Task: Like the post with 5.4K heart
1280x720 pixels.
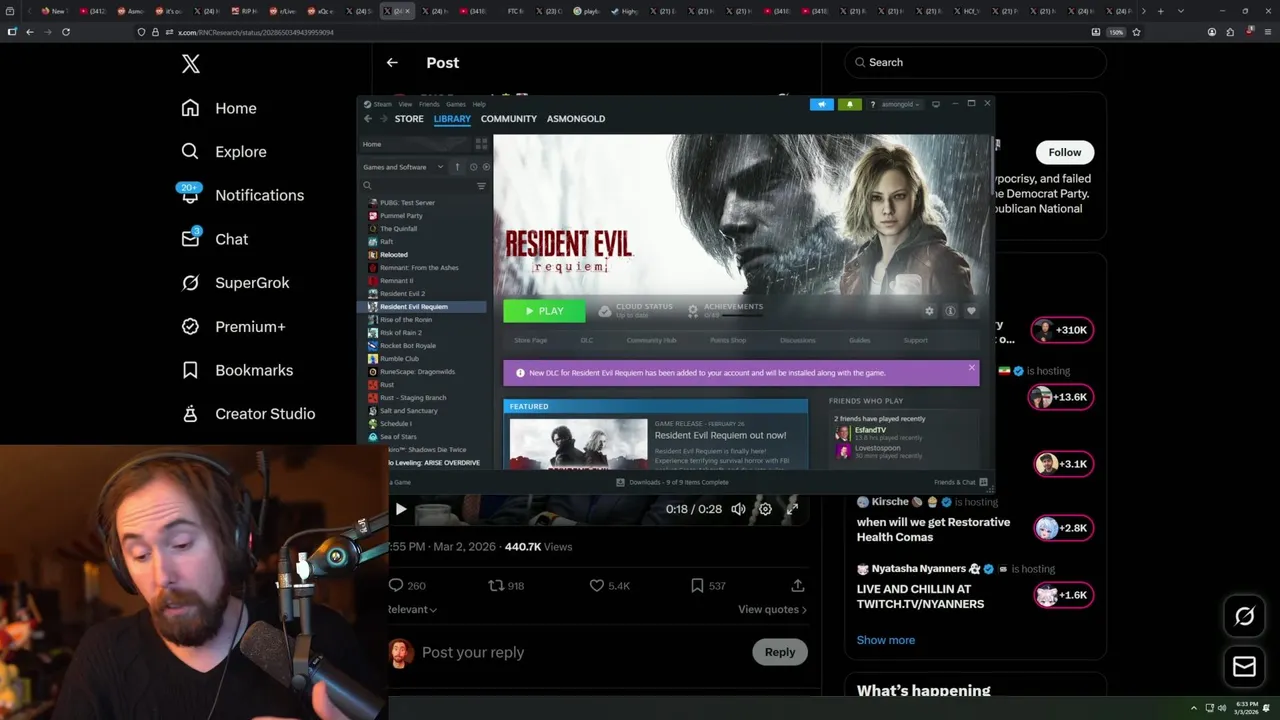Action: point(597,586)
